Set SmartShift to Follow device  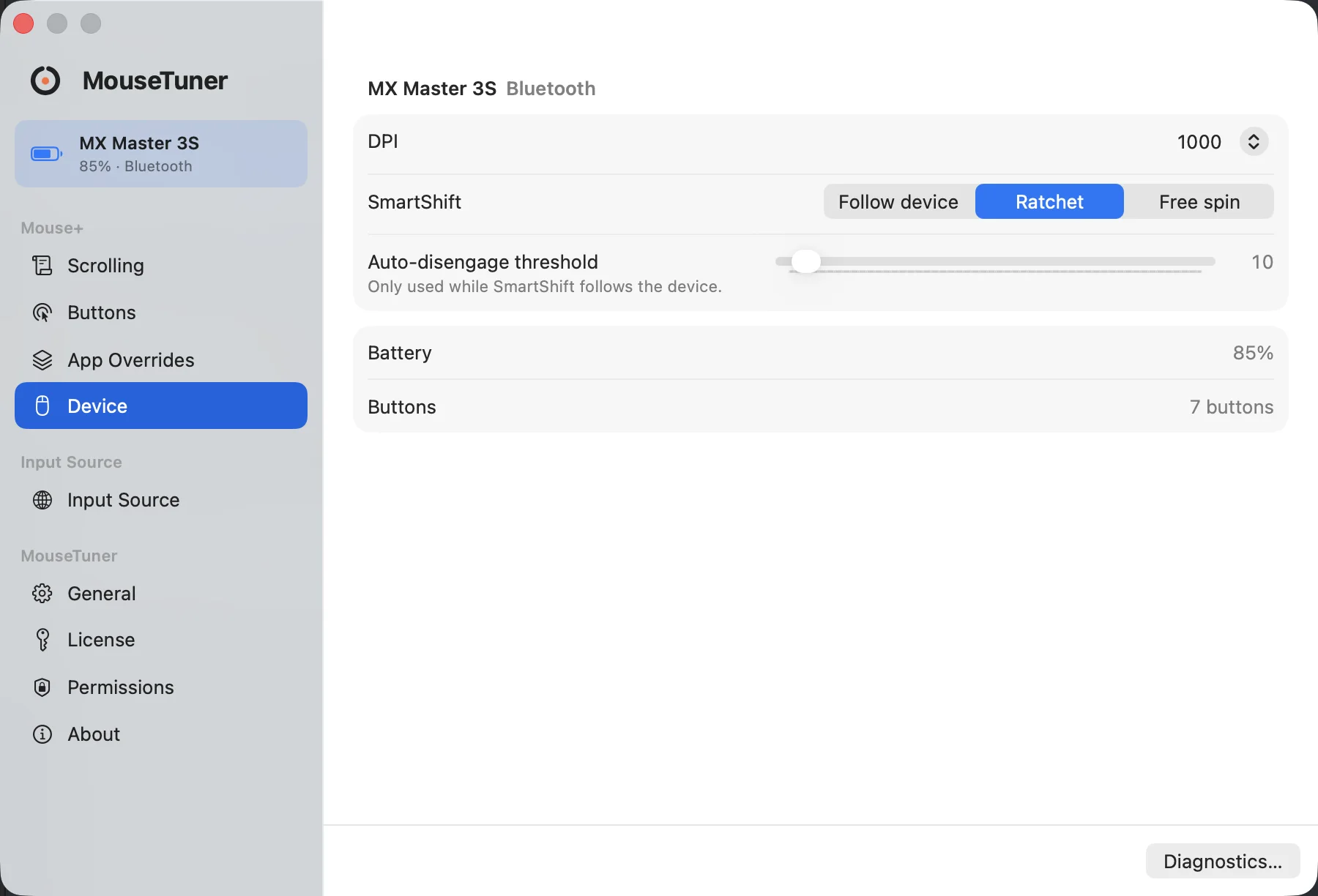pyautogui.click(x=898, y=201)
